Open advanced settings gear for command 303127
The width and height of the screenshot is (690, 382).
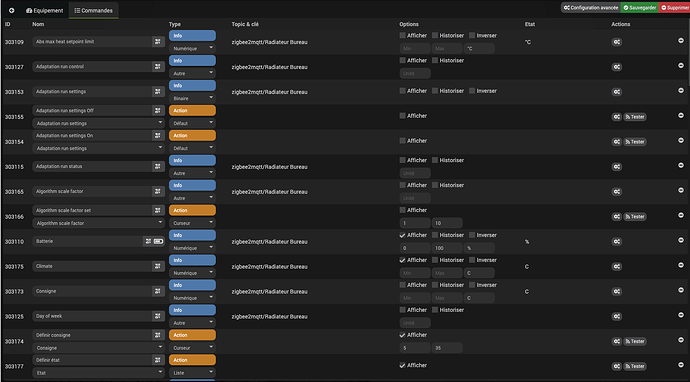tap(617, 67)
